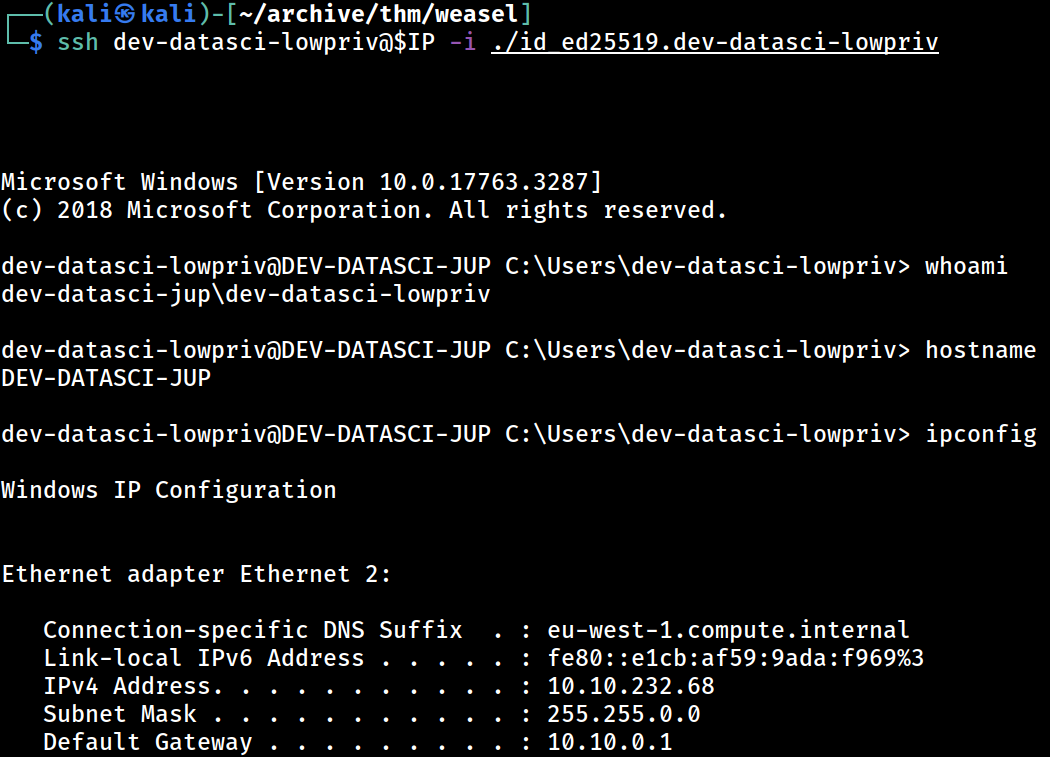This screenshot has width=1050, height=757.
Task: Click the ipconfig command text
Action: click(980, 434)
